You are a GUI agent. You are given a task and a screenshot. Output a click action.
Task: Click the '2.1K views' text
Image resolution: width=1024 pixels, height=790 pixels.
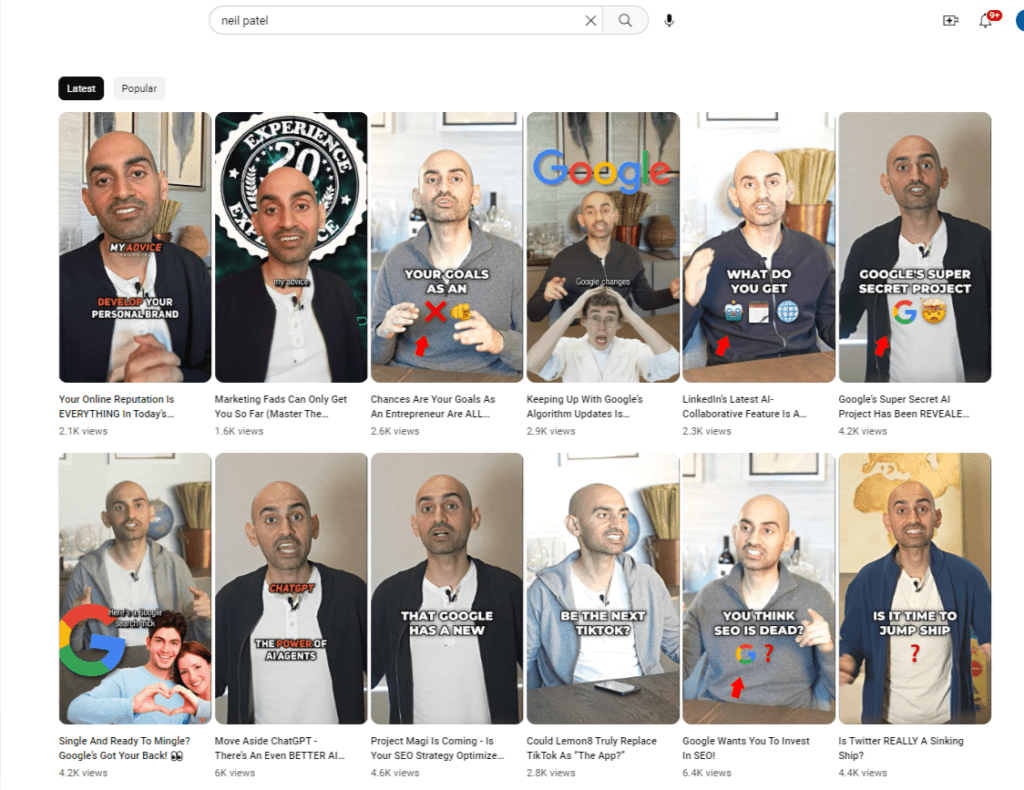(x=83, y=431)
